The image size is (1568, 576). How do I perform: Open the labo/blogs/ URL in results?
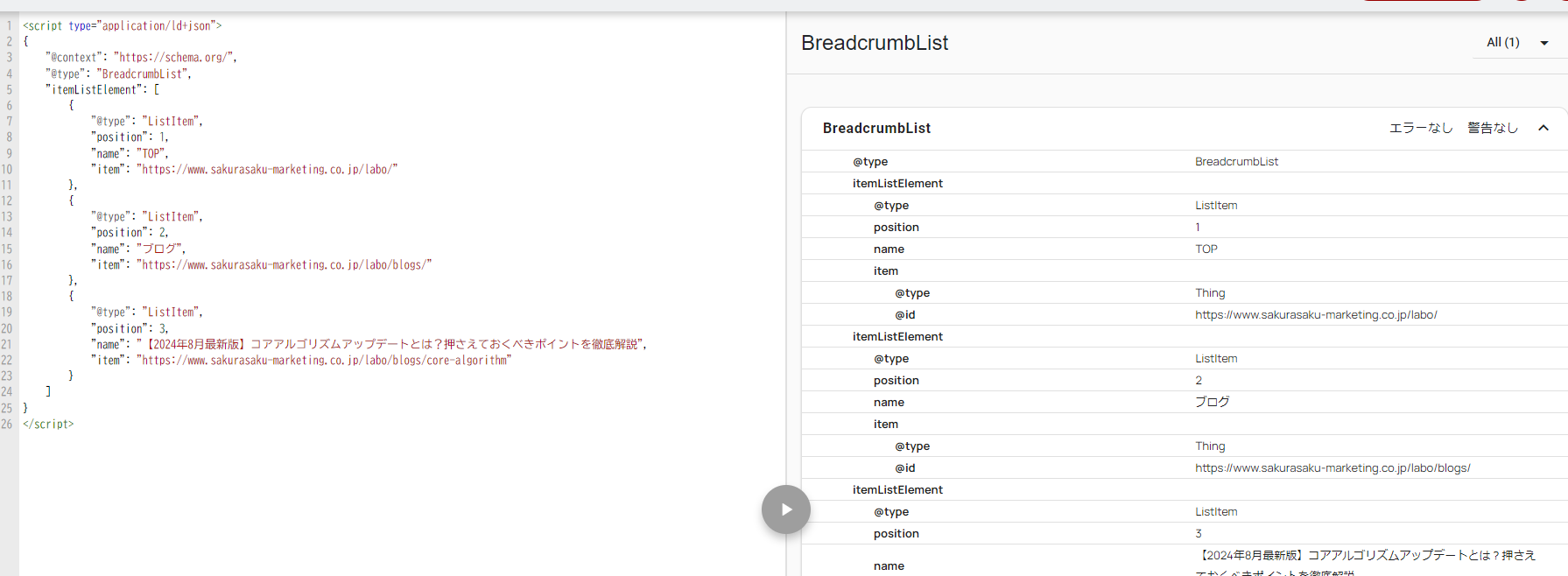point(1332,467)
